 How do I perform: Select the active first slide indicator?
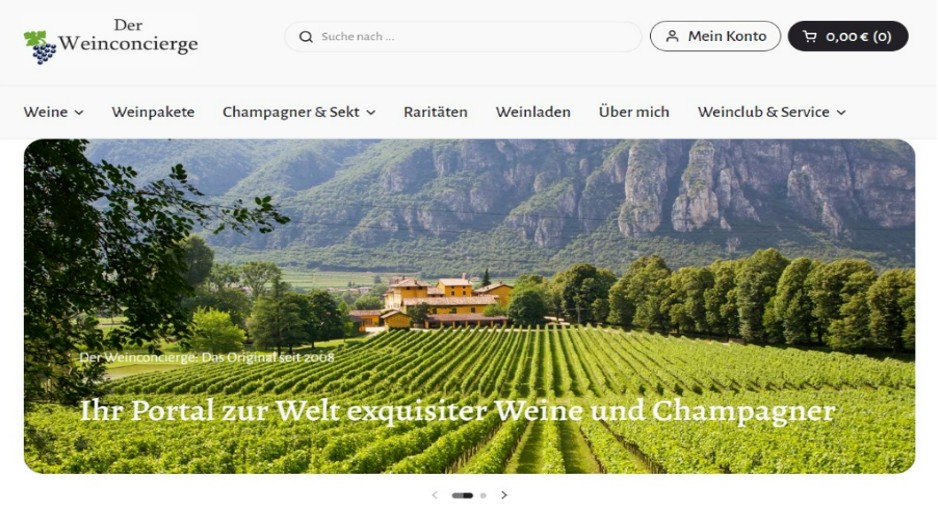pos(462,495)
